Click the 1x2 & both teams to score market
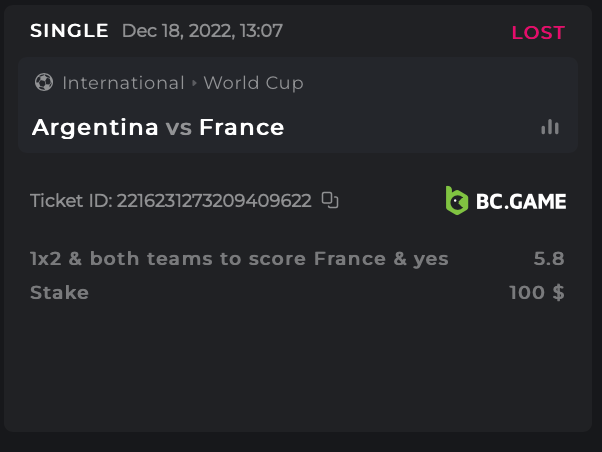 click(x=239, y=259)
